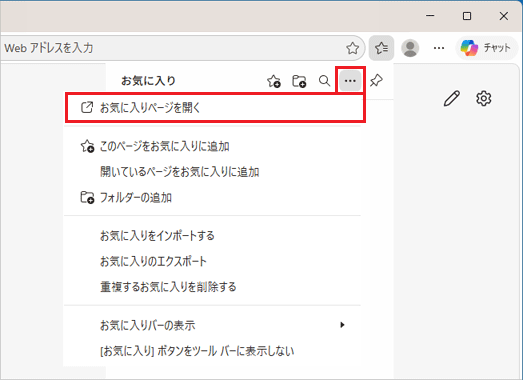Viewport: 523px width, 380px height.
Task: Open the Favorites toolbar button
Action: click(381, 48)
